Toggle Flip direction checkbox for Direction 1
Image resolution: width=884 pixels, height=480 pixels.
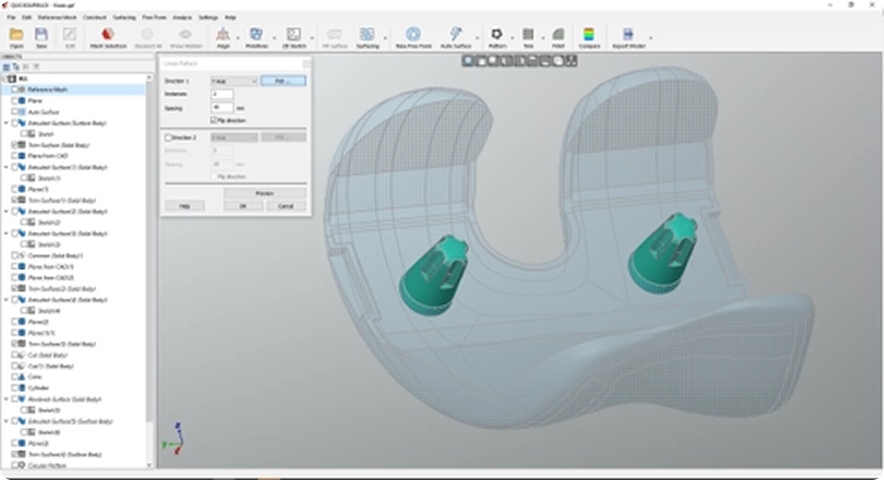[x=214, y=120]
